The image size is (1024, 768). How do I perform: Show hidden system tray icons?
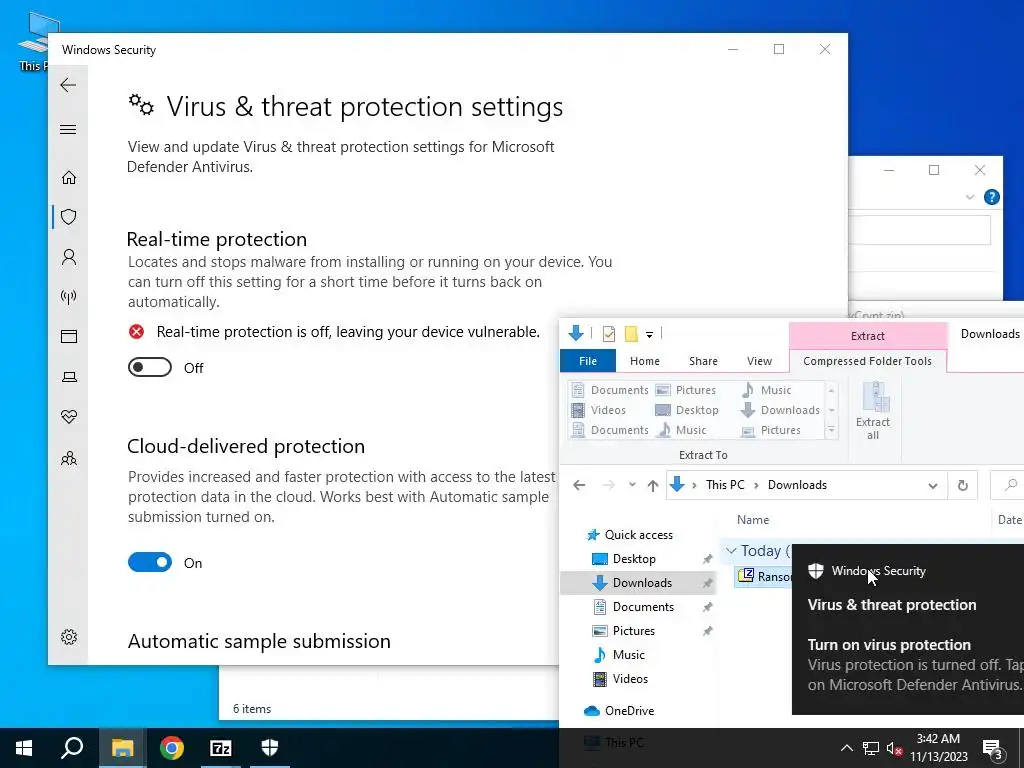(846, 748)
